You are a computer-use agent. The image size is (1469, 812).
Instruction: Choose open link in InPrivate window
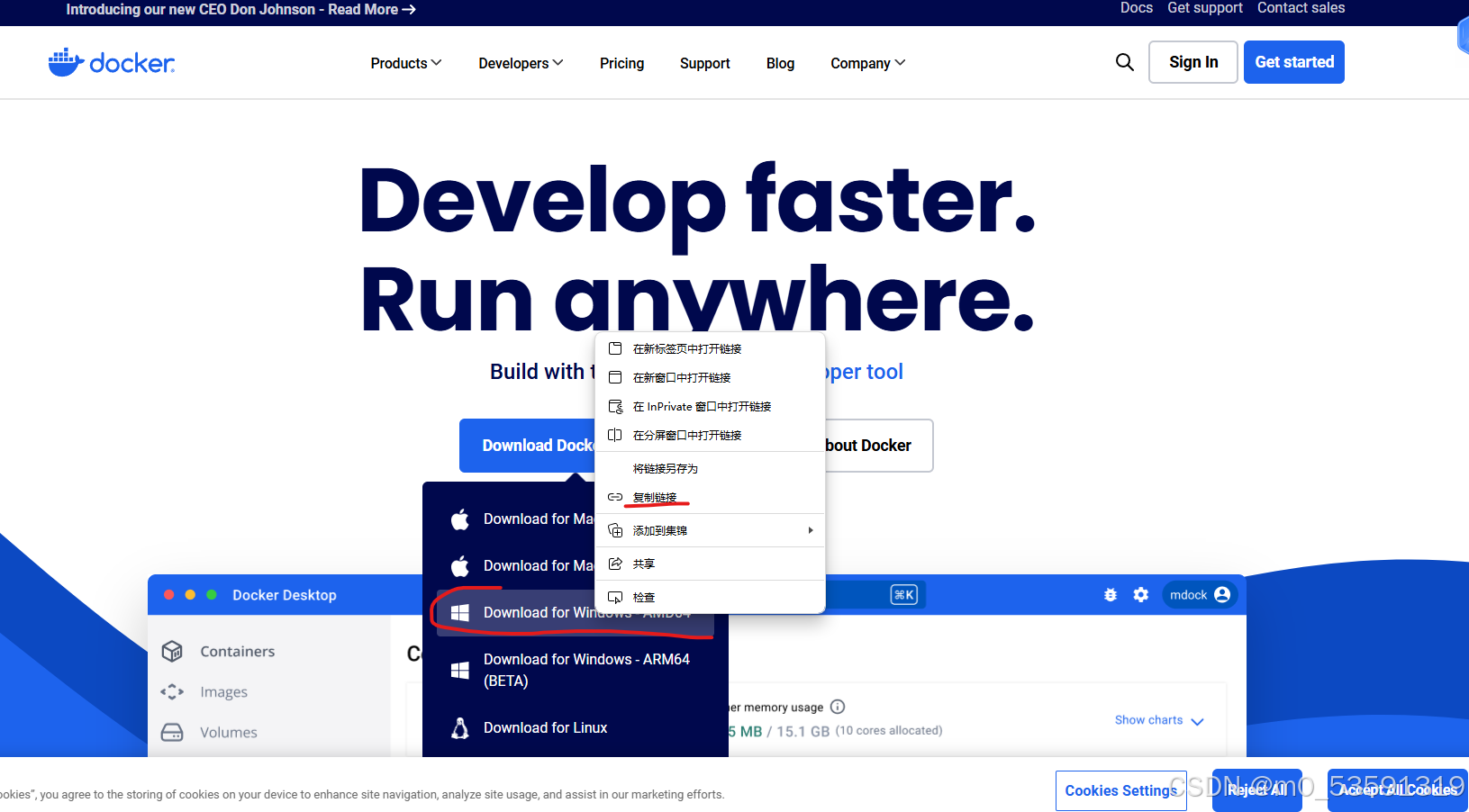pos(710,406)
